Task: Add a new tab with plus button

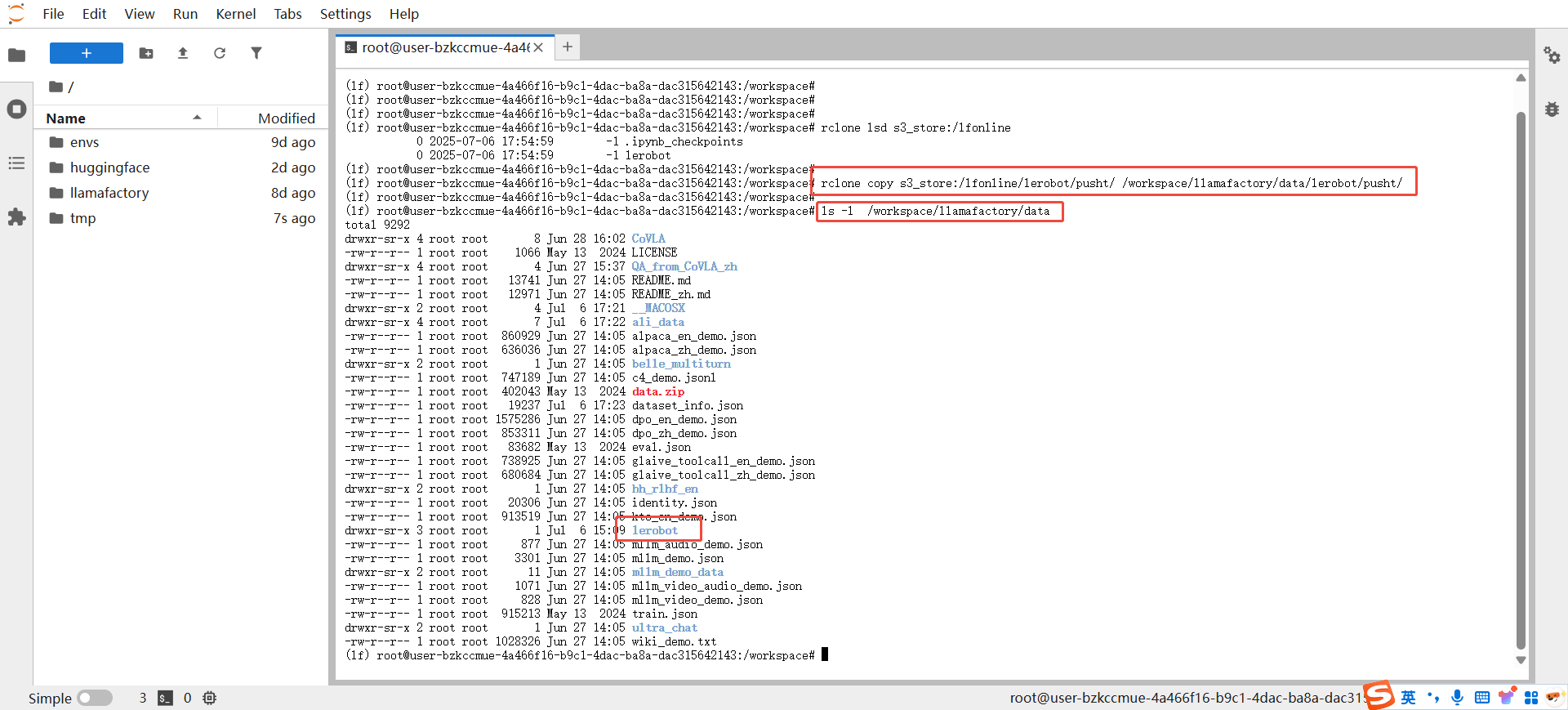Action: 568,47
